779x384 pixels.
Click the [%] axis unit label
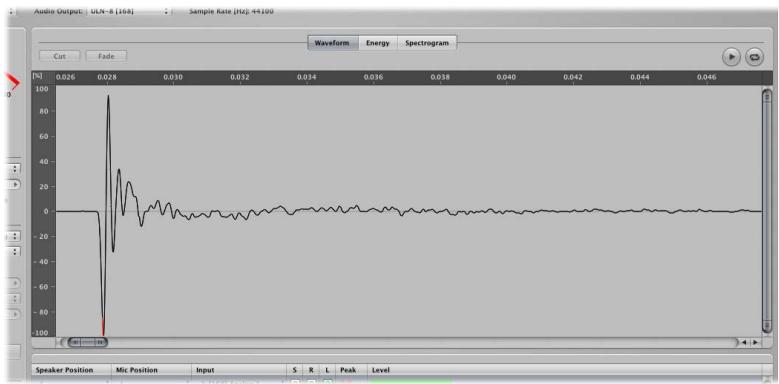coord(37,76)
